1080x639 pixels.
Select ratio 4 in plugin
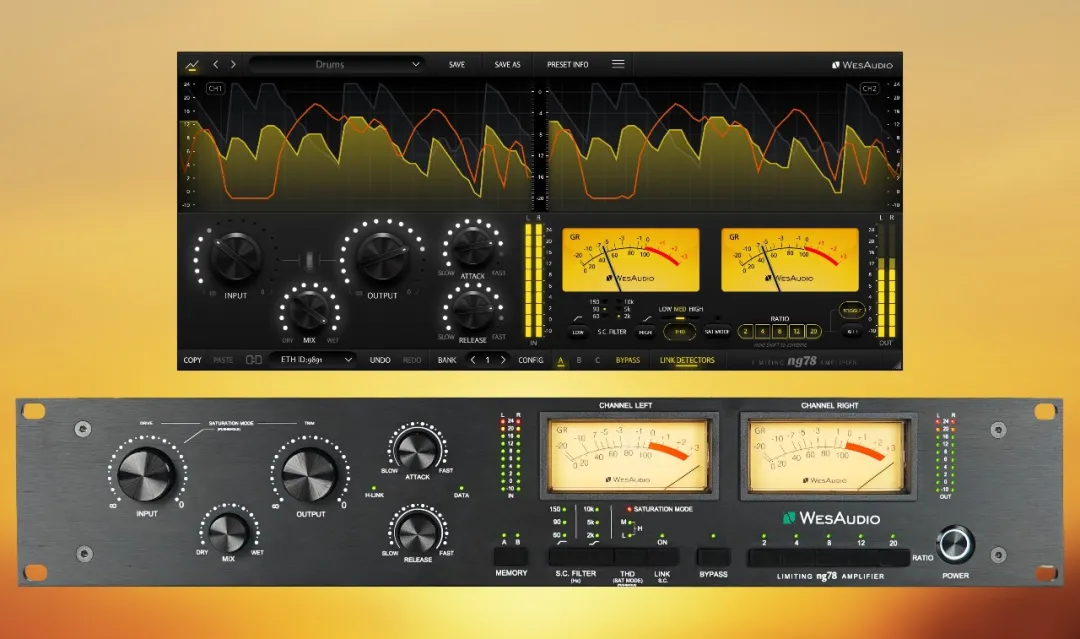(762, 331)
